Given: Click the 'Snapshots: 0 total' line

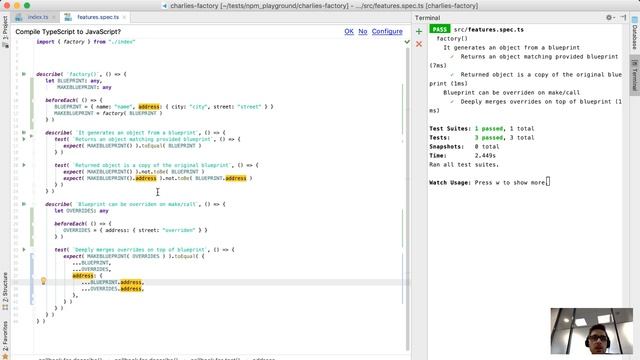Looking at the screenshot, I should tap(464, 147).
